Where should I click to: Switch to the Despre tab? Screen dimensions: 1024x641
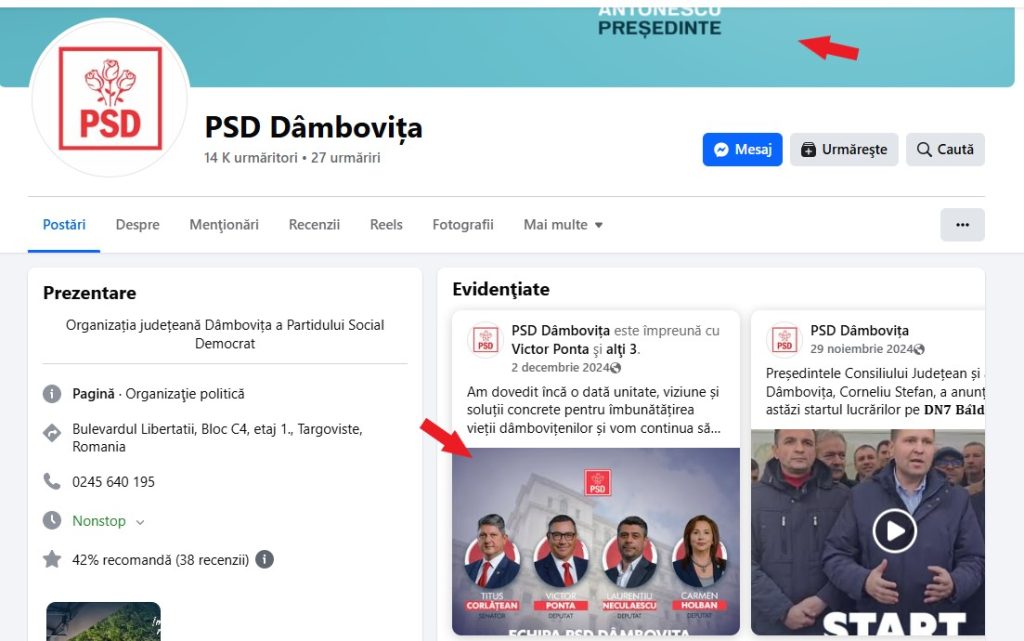(137, 225)
